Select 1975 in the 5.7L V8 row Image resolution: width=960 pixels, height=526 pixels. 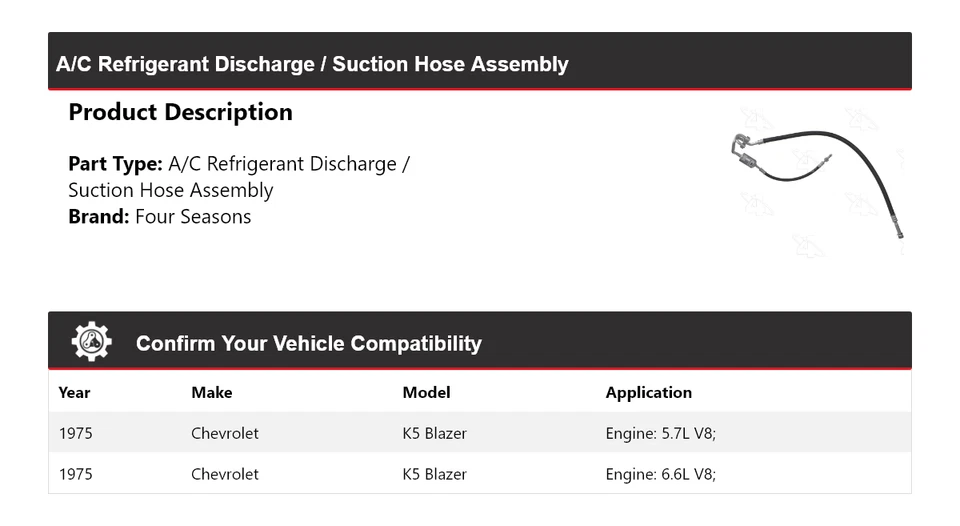pos(76,433)
